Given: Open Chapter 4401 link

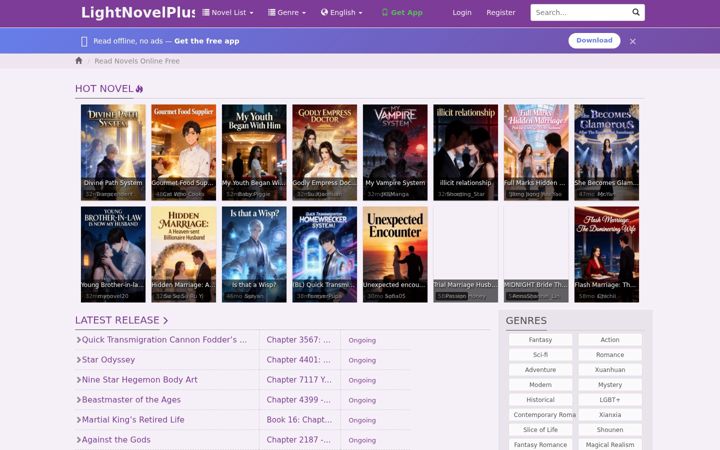Looking at the screenshot, I should (x=298, y=360).
